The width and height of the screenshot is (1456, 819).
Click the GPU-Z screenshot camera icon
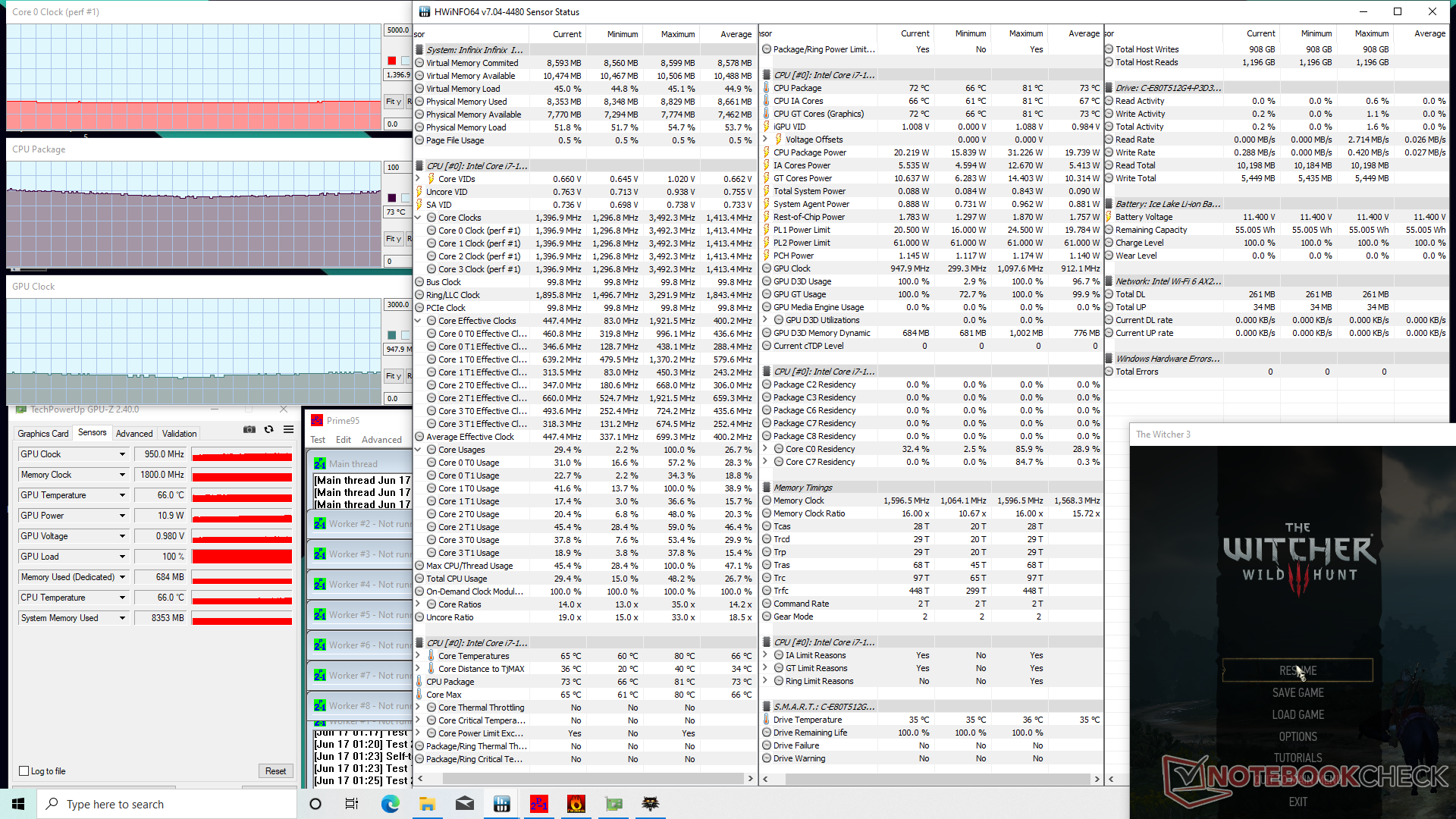click(249, 429)
